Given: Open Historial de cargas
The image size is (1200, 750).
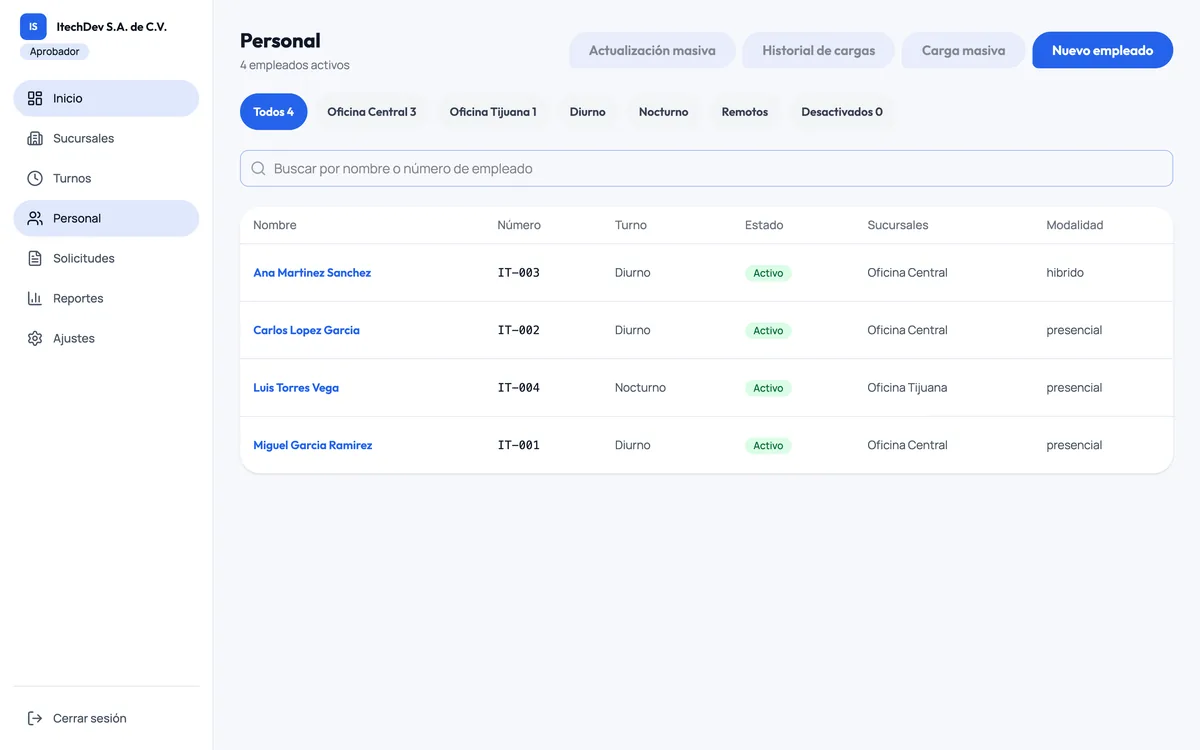Looking at the screenshot, I should 818,50.
